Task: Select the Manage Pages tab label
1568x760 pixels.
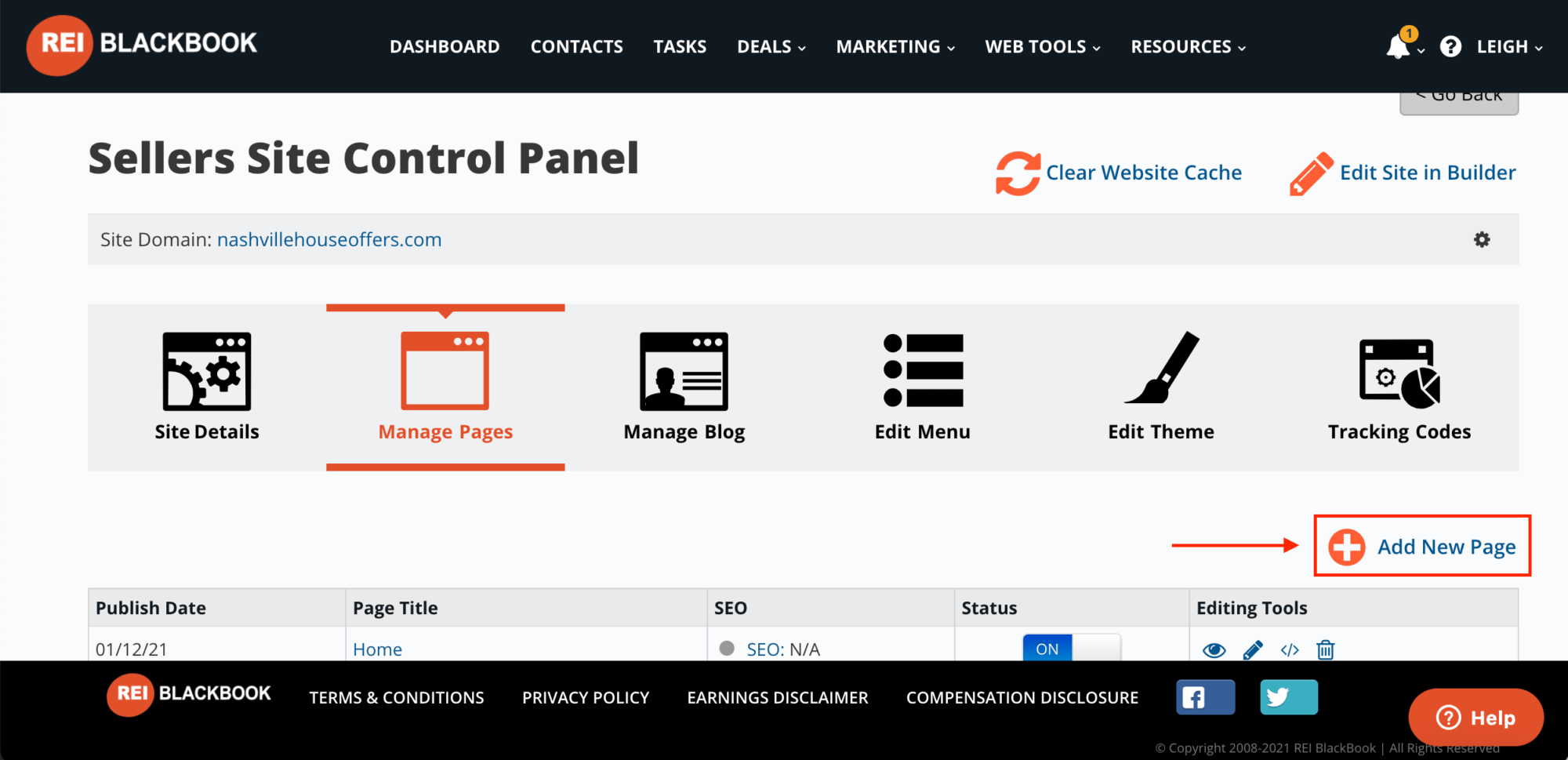Action: pos(445,432)
